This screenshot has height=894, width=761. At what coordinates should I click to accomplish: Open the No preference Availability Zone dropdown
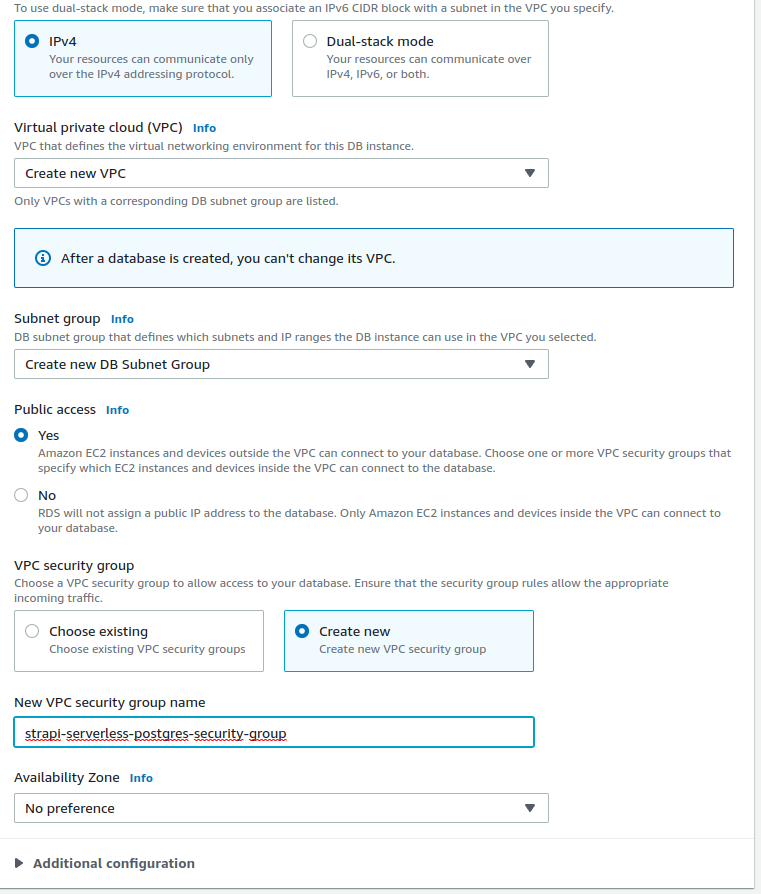281,808
